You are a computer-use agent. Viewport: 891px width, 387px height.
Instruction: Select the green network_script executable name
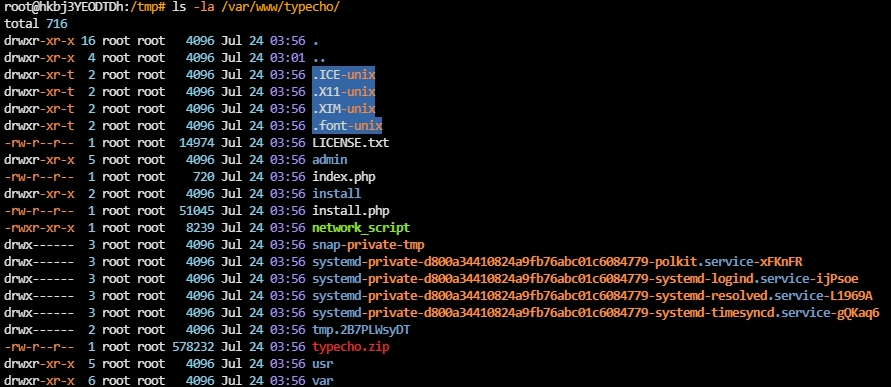(x=361, y=228)
